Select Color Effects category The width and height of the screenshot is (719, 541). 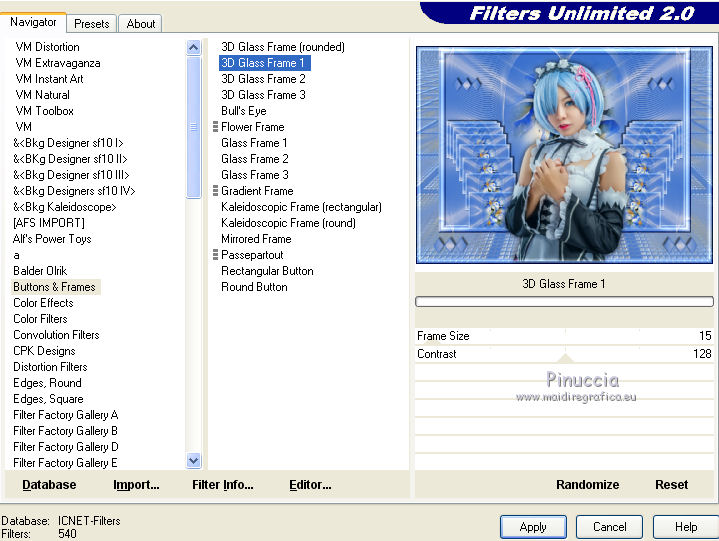pos(43,303)
